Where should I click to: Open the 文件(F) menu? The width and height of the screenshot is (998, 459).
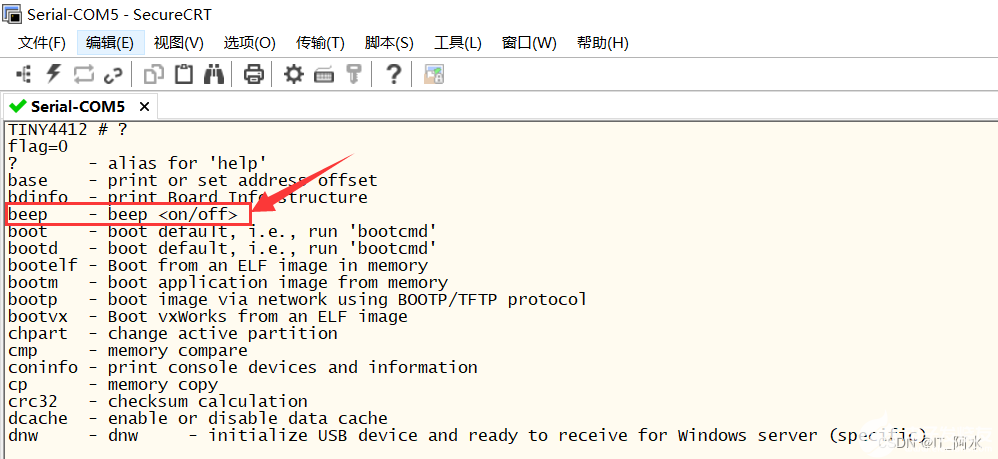coord(42,43)
